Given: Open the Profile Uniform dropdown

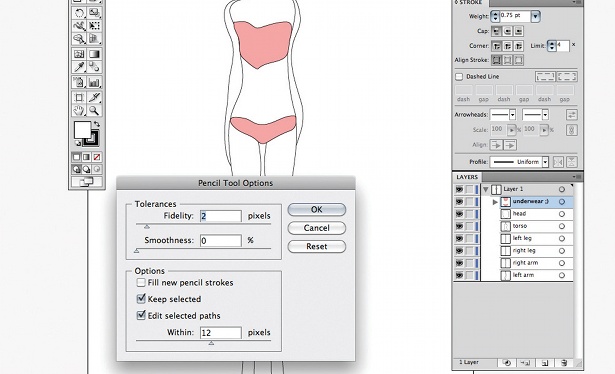Looking at the screenshot, I should coord(545,162).
